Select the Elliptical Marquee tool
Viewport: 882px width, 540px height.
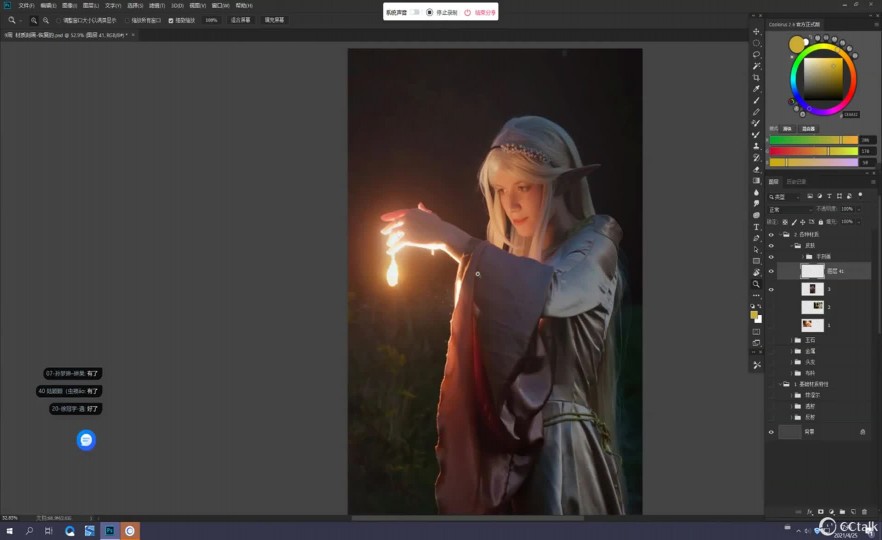[x=756, y=43]
